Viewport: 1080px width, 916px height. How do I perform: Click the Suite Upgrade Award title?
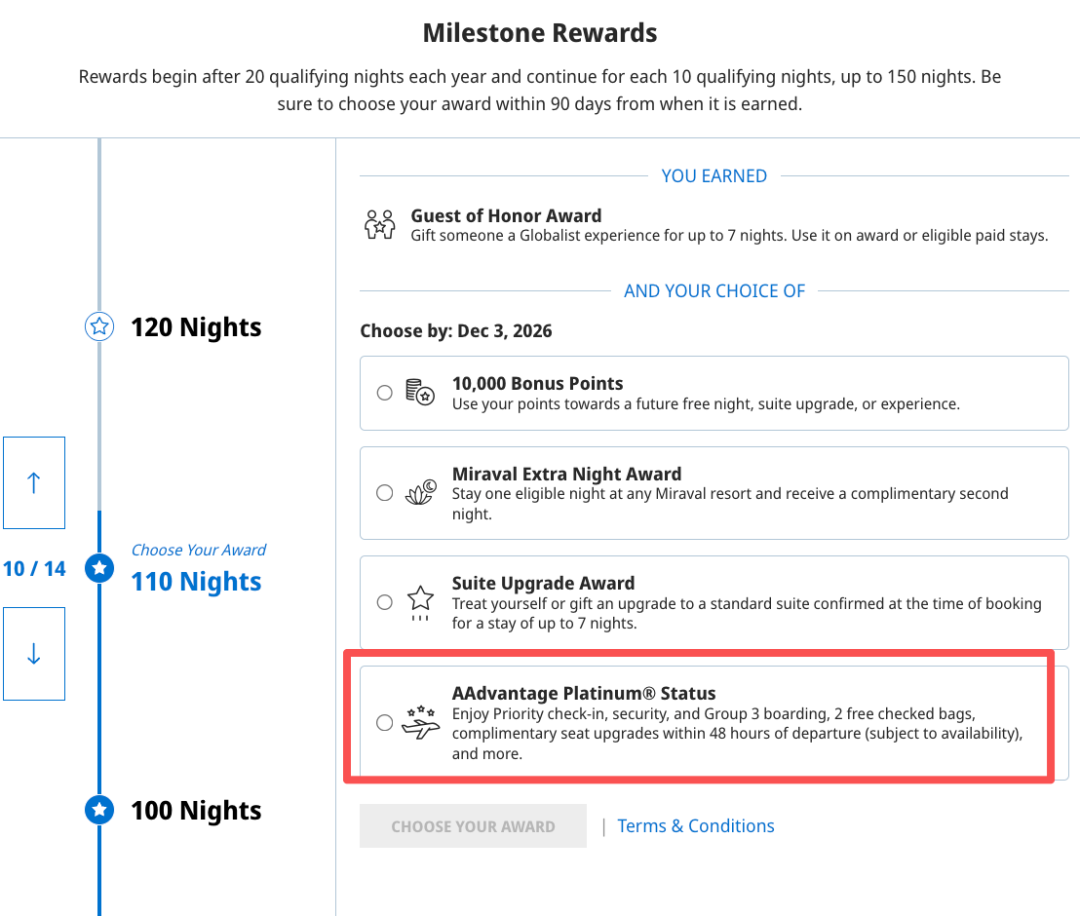click(x=543, y=583)
